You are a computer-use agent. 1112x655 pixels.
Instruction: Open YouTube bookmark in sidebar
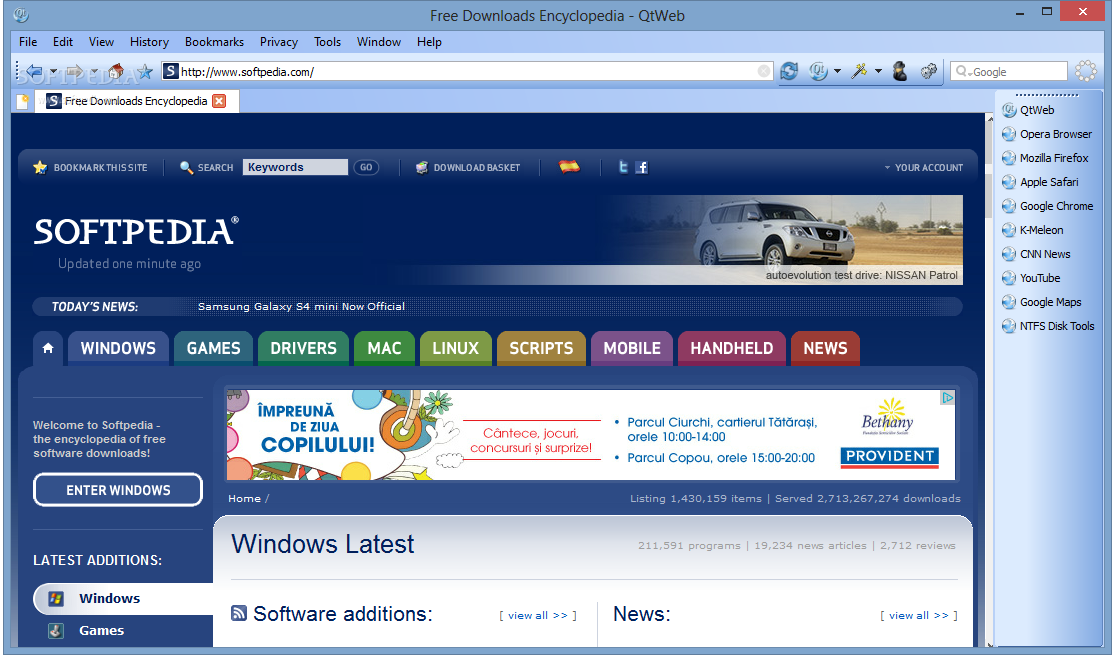point(1030,279)
